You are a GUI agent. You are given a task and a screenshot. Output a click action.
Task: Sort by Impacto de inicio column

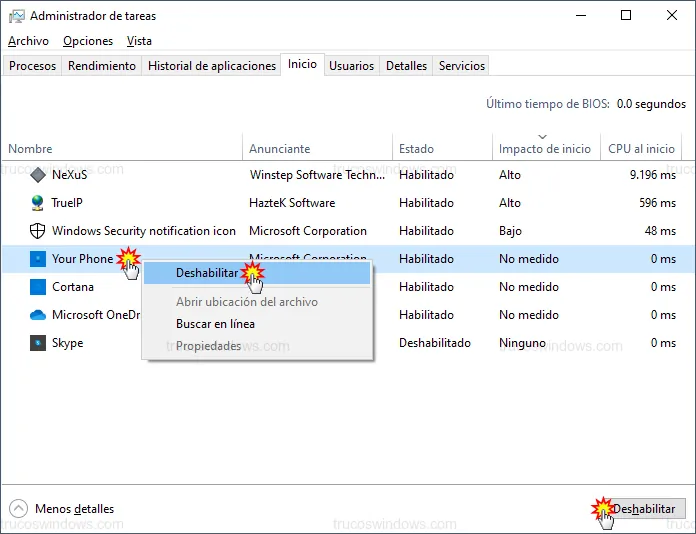[x=544, y=149]
